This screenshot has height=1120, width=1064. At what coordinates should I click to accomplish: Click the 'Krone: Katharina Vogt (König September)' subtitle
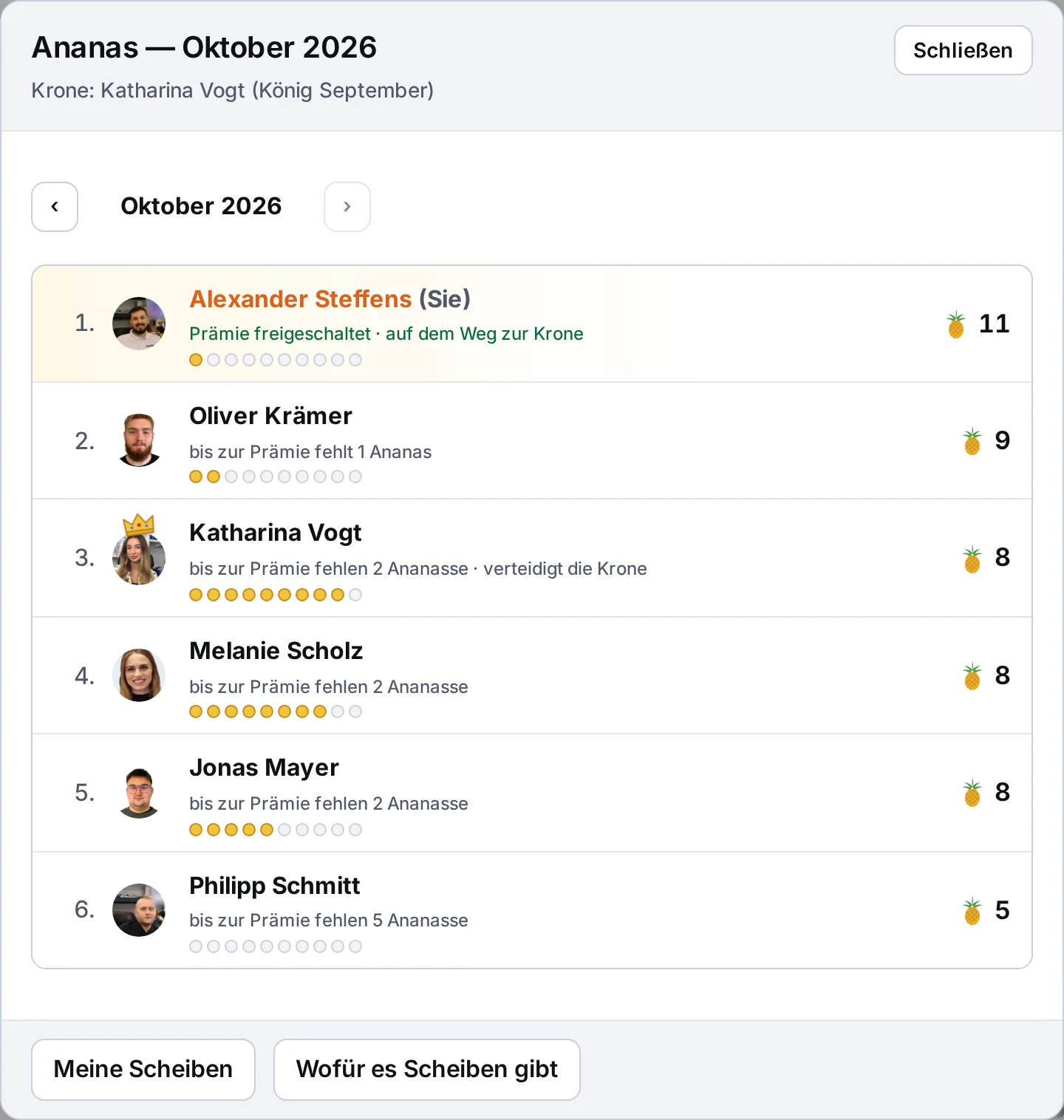[x=233, y=90]
